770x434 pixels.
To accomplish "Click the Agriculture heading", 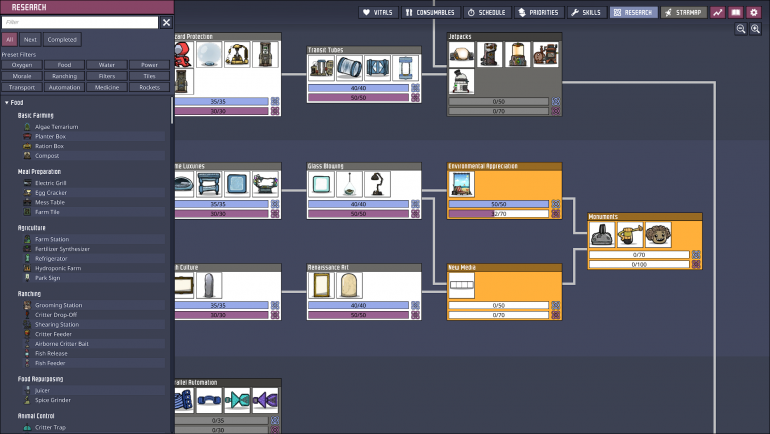I will click(x=31, y=228).
